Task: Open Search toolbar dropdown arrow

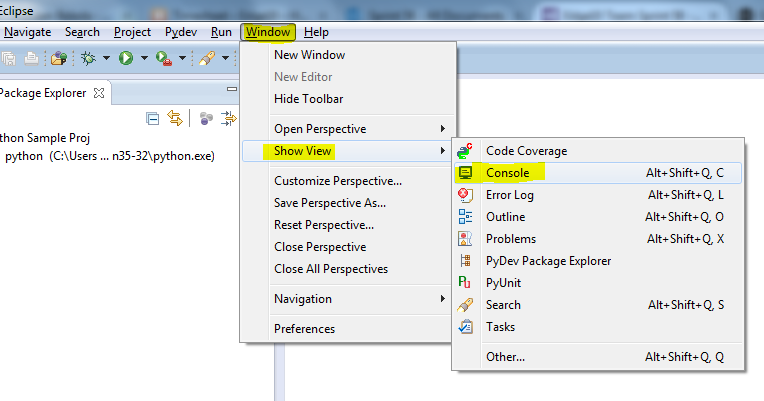Action: click(225, 58)
